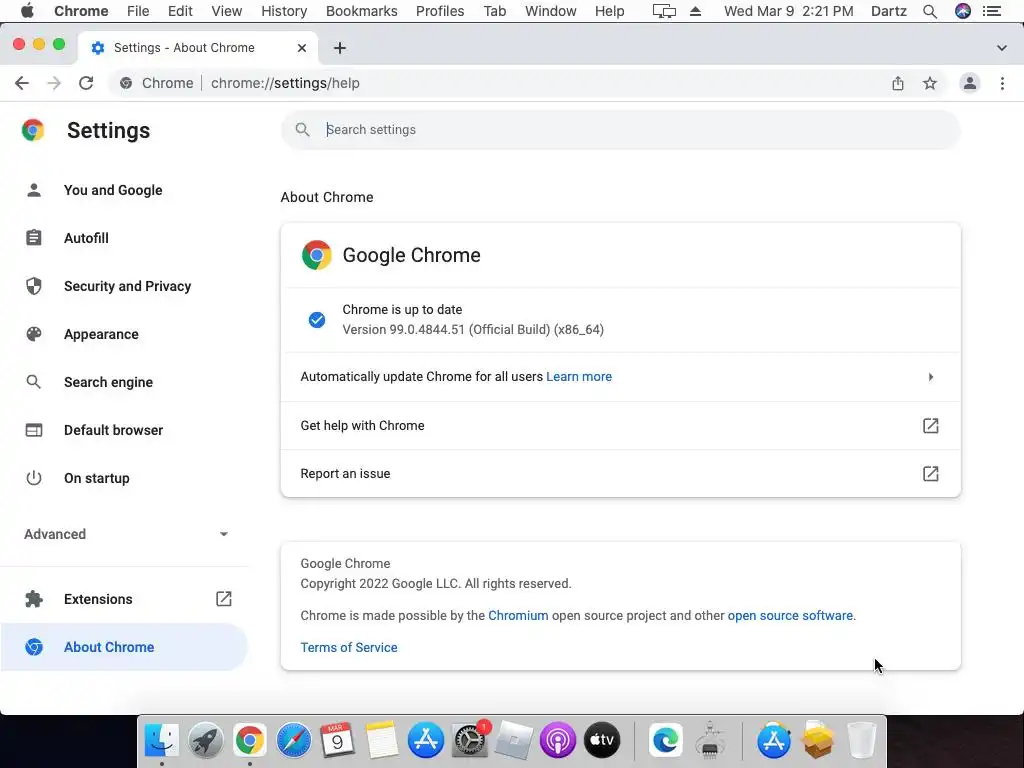Click the Spotlight search icon in menu bar
1024x768 pixels.
pos(930,11)
